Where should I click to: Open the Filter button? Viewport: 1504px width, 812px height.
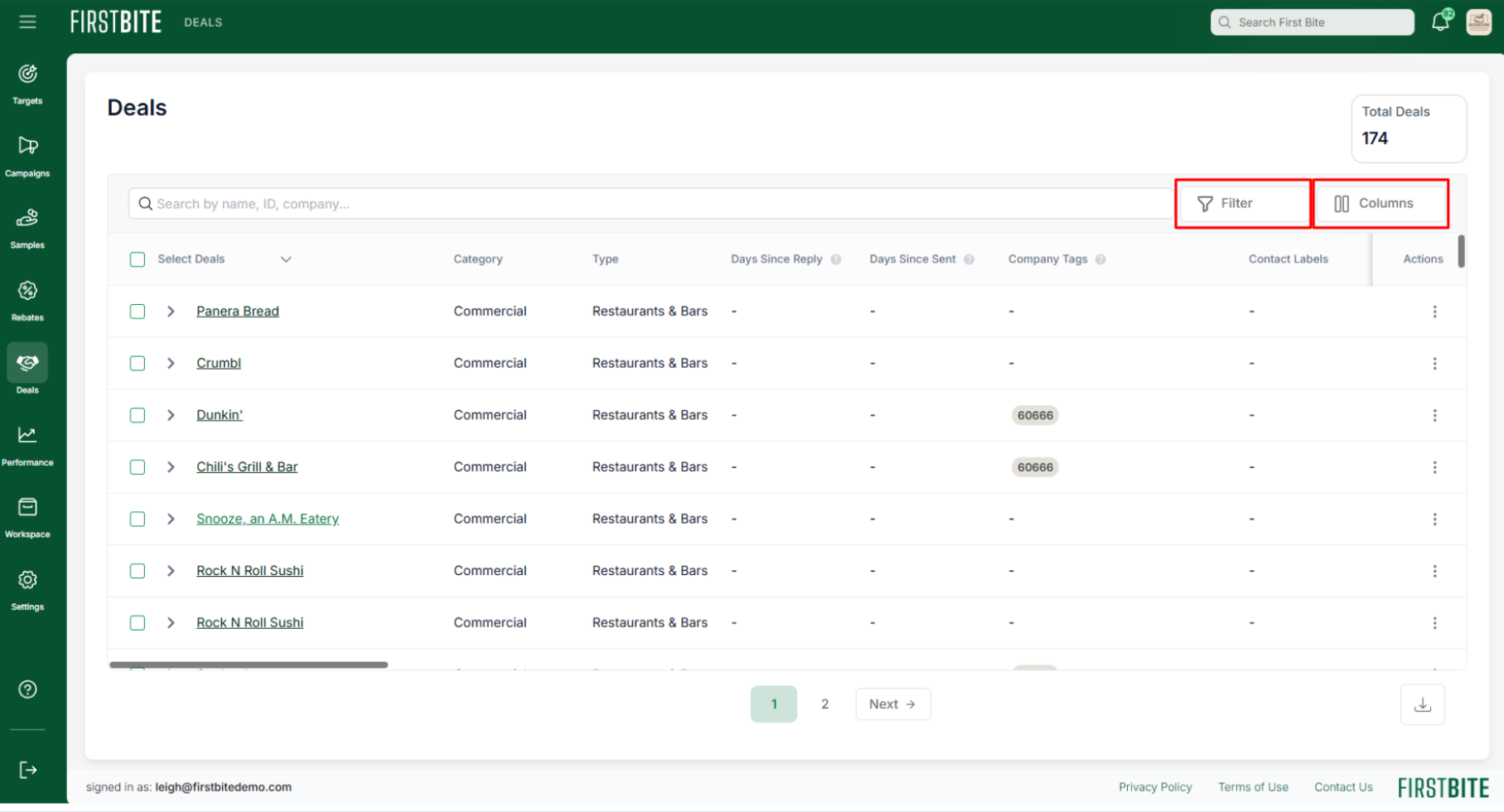(x=1243, y=204)
